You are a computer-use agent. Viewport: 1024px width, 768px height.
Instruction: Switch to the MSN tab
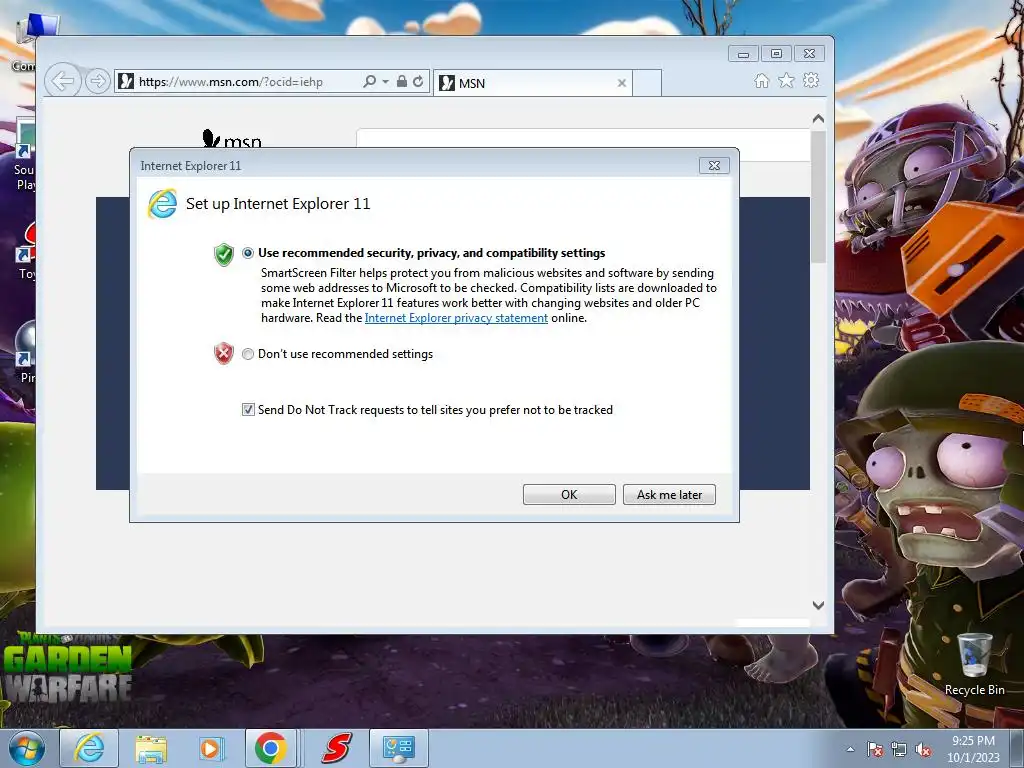[x=533, y=83]
